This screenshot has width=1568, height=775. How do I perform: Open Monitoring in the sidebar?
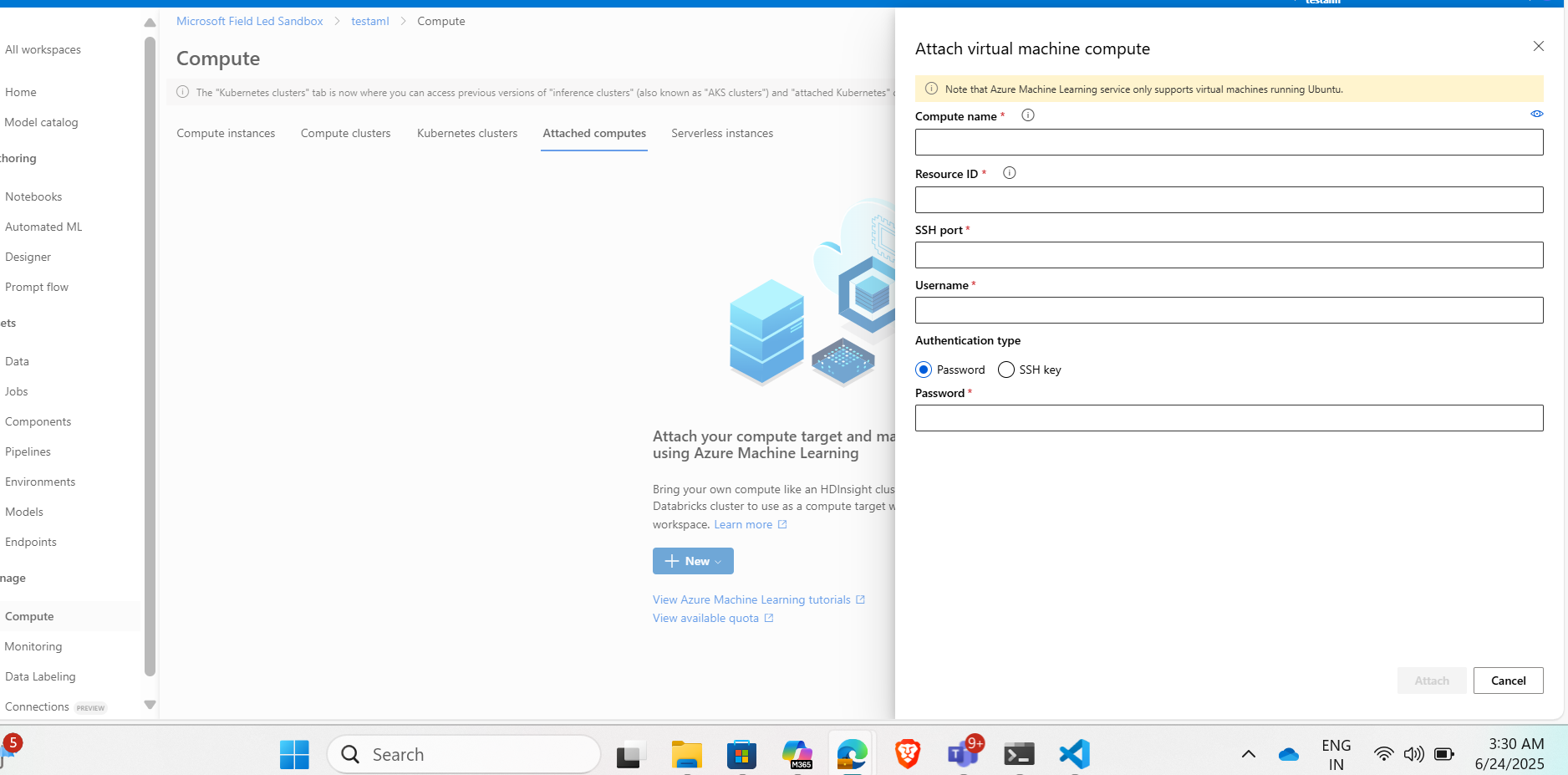tap(33, 646)
